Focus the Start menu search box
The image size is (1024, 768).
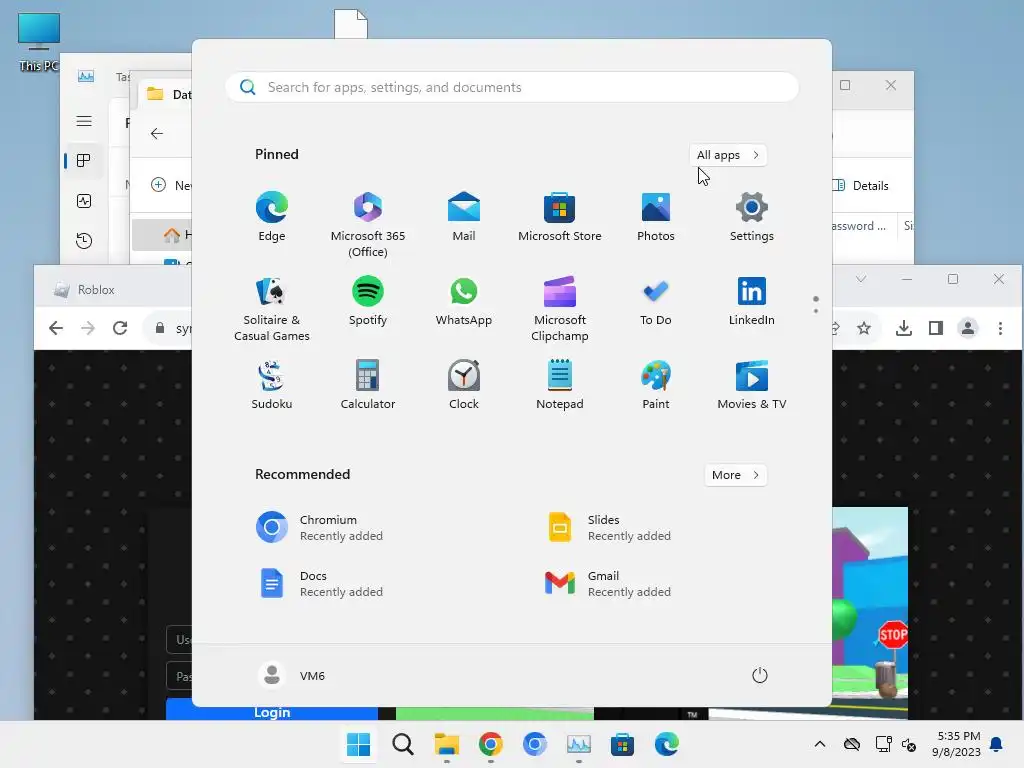pyautogui.click(x=512, y=87)
